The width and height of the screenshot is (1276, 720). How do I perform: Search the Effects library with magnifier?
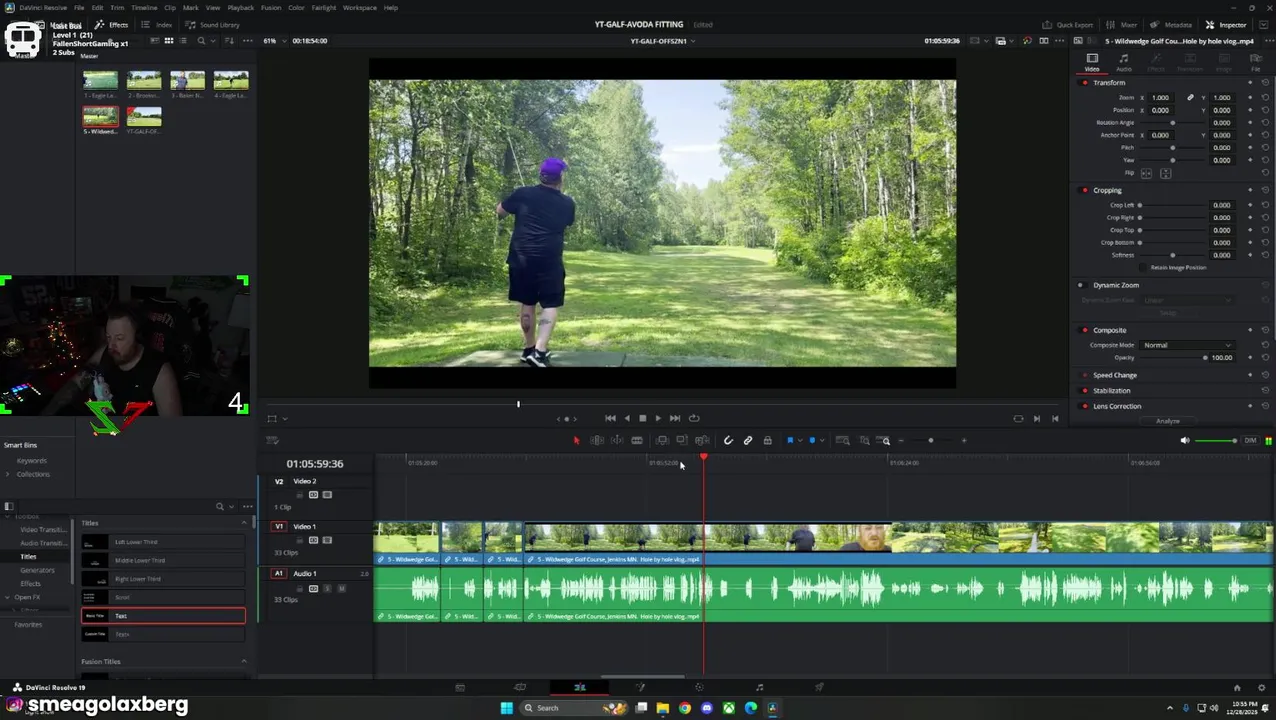(220, 506)
